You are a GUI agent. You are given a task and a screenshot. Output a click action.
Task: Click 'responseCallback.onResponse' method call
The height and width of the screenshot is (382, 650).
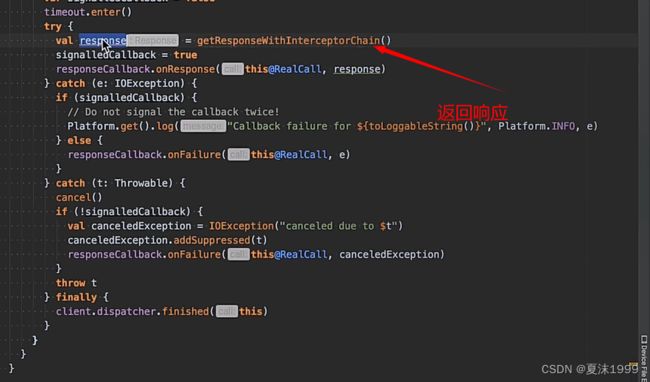135,69
